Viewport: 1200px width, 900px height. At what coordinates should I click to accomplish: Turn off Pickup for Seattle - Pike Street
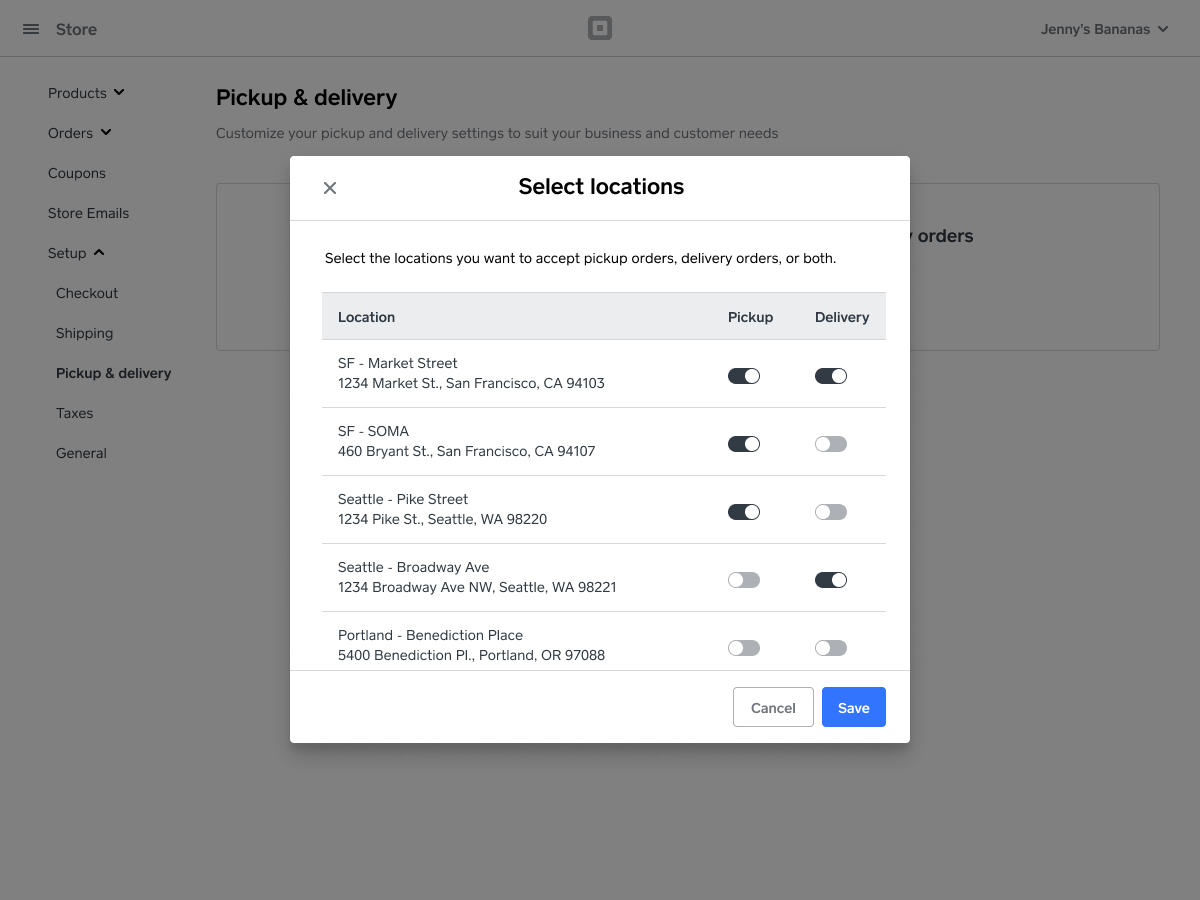pyautogui.click(x=744, y=512)
